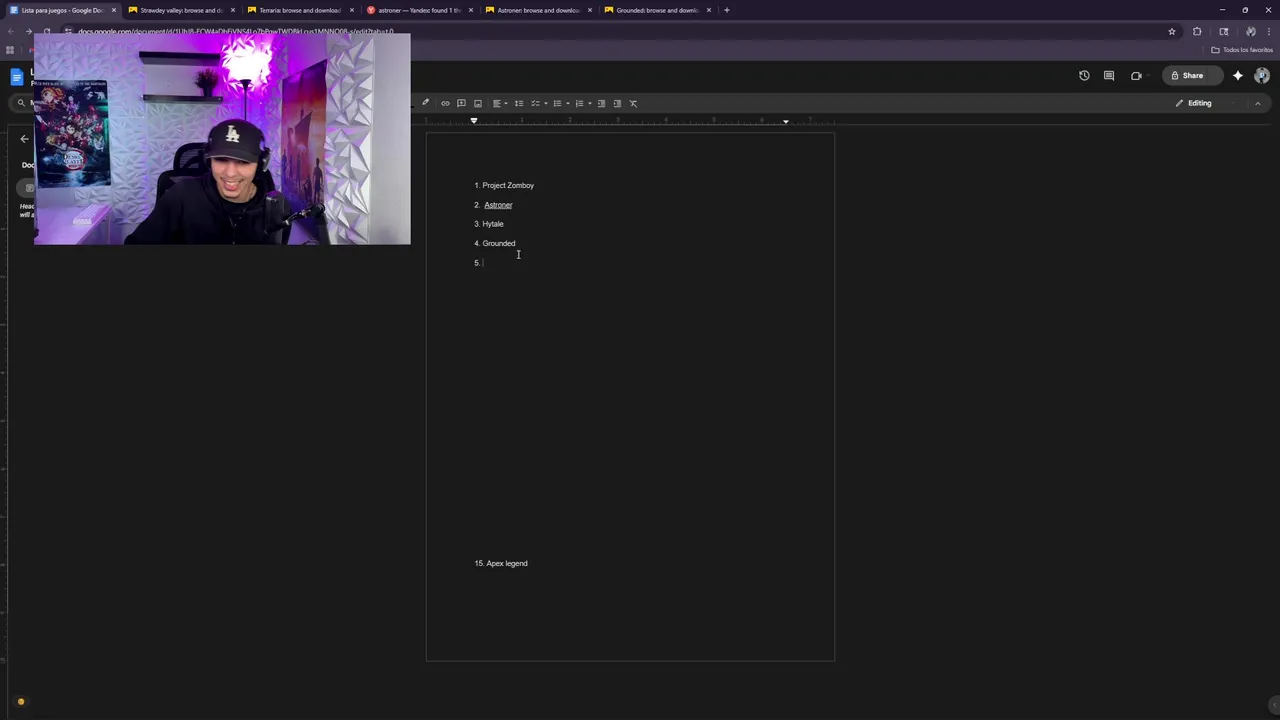1280x720 pixels.
Task: Open the Gemini sparkle assistant
Action: 1238,75
